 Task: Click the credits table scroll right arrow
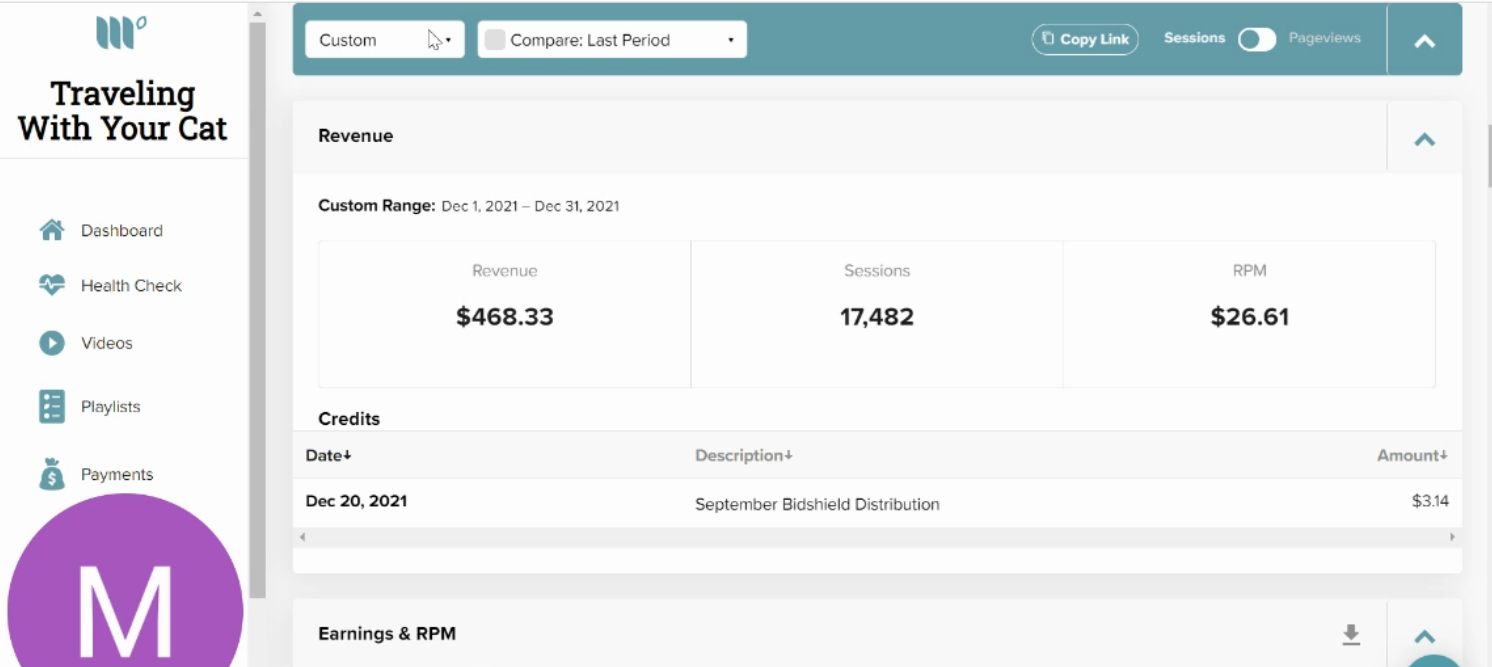click(1452, 537)
